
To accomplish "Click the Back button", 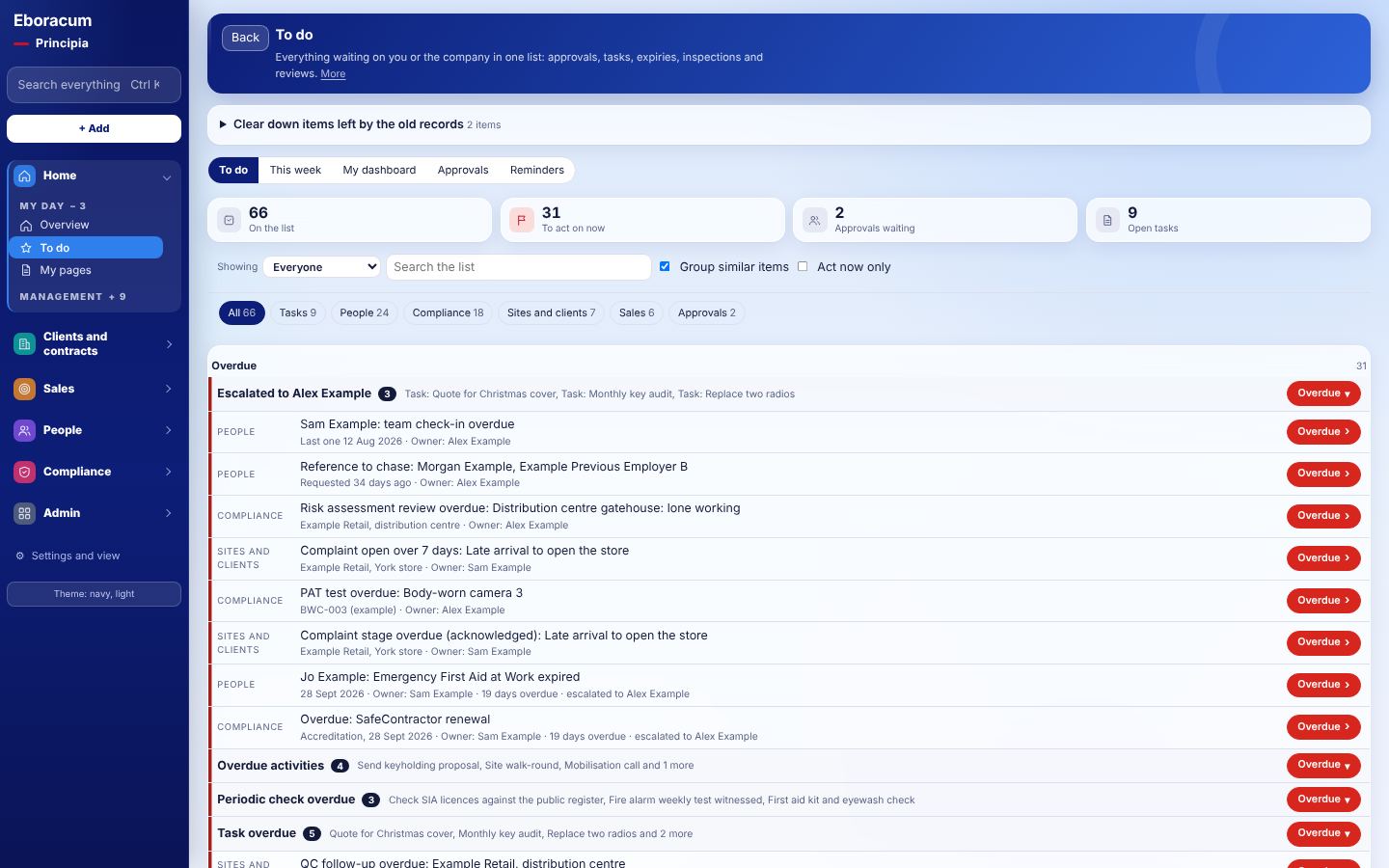I will coord(245,38).
